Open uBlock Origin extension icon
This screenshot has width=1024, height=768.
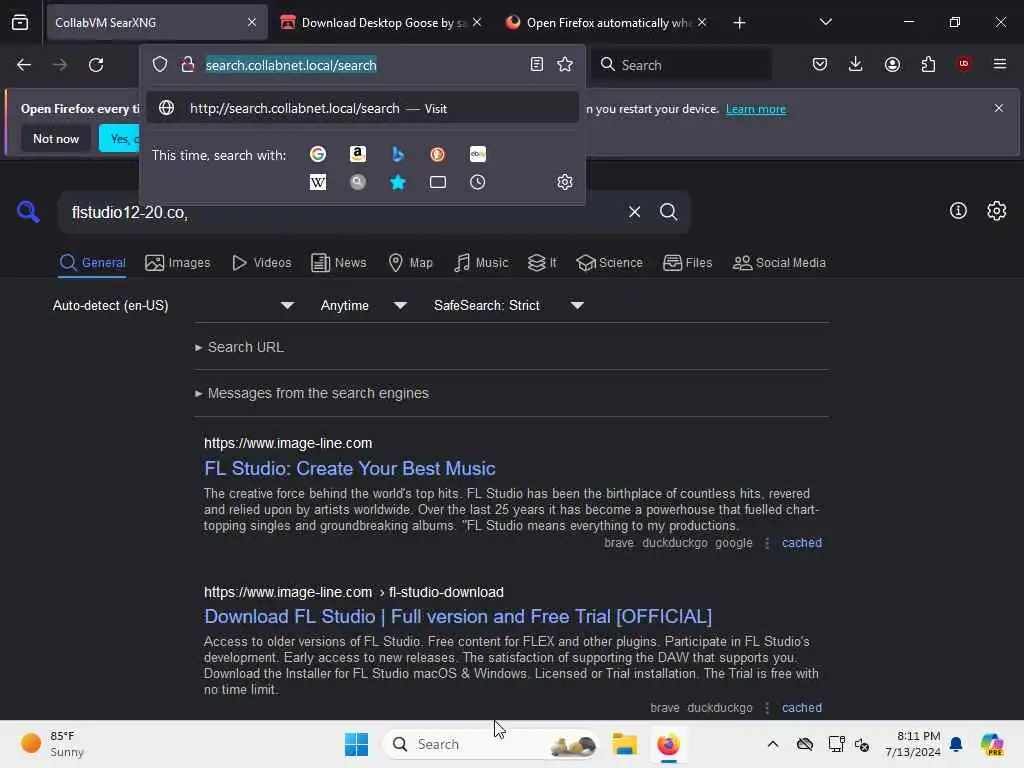pyautogui.click(x=964, y=64)
